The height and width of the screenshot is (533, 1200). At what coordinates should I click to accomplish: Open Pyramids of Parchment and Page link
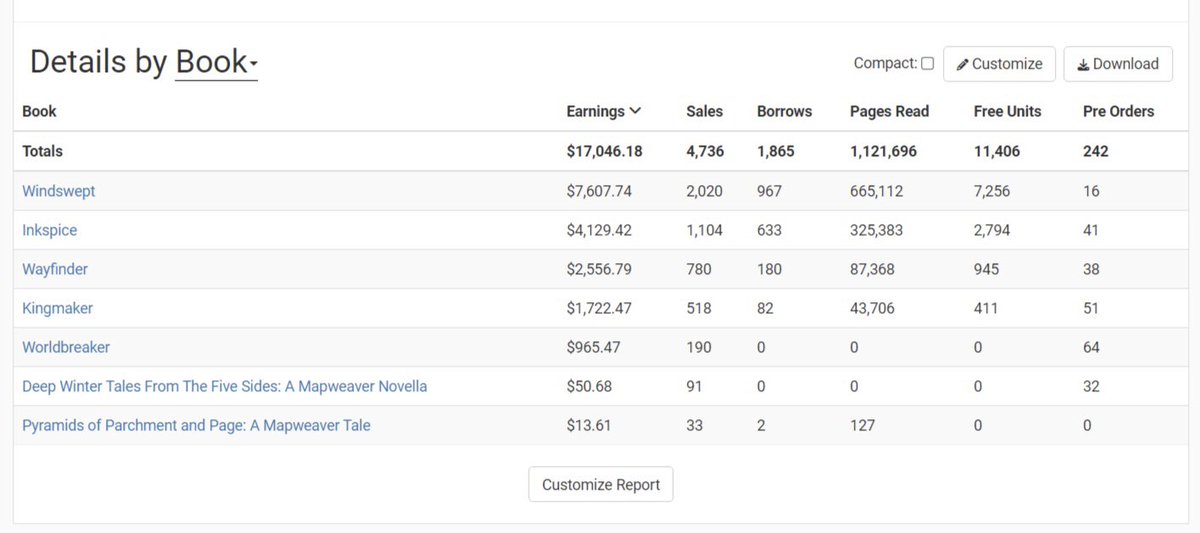(196, 425)
